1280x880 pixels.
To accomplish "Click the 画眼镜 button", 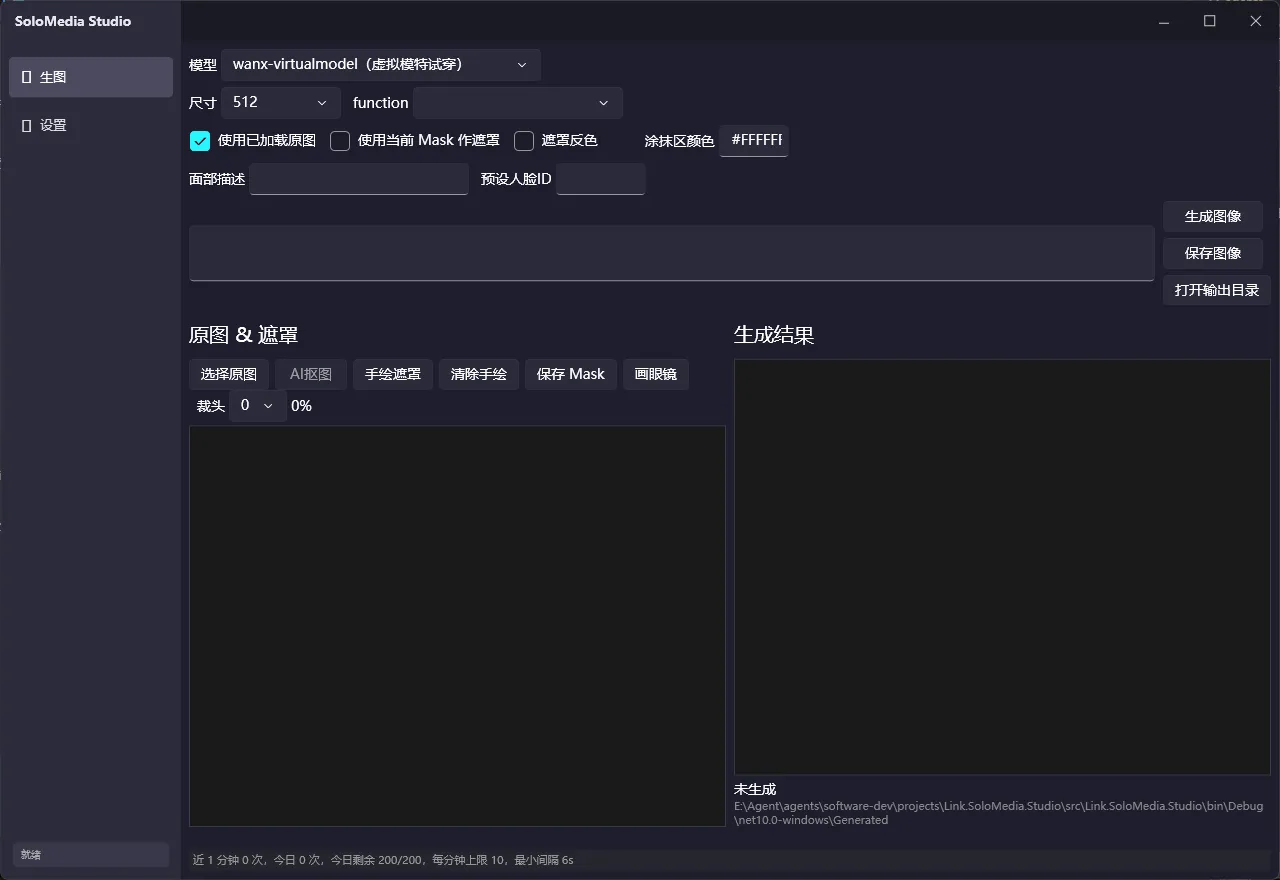I will tap(656, 374).
